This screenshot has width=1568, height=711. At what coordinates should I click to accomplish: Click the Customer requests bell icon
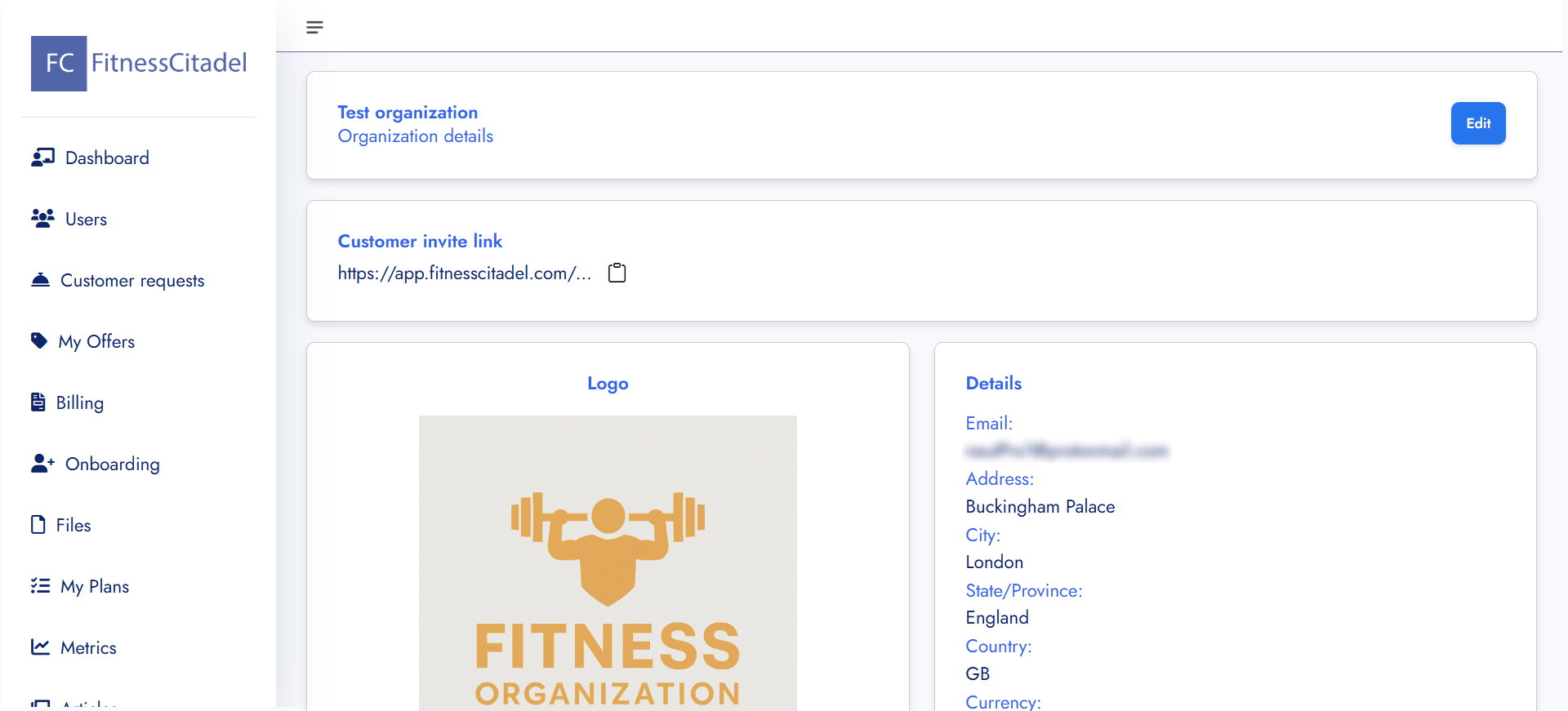click(x=40, y=280)
